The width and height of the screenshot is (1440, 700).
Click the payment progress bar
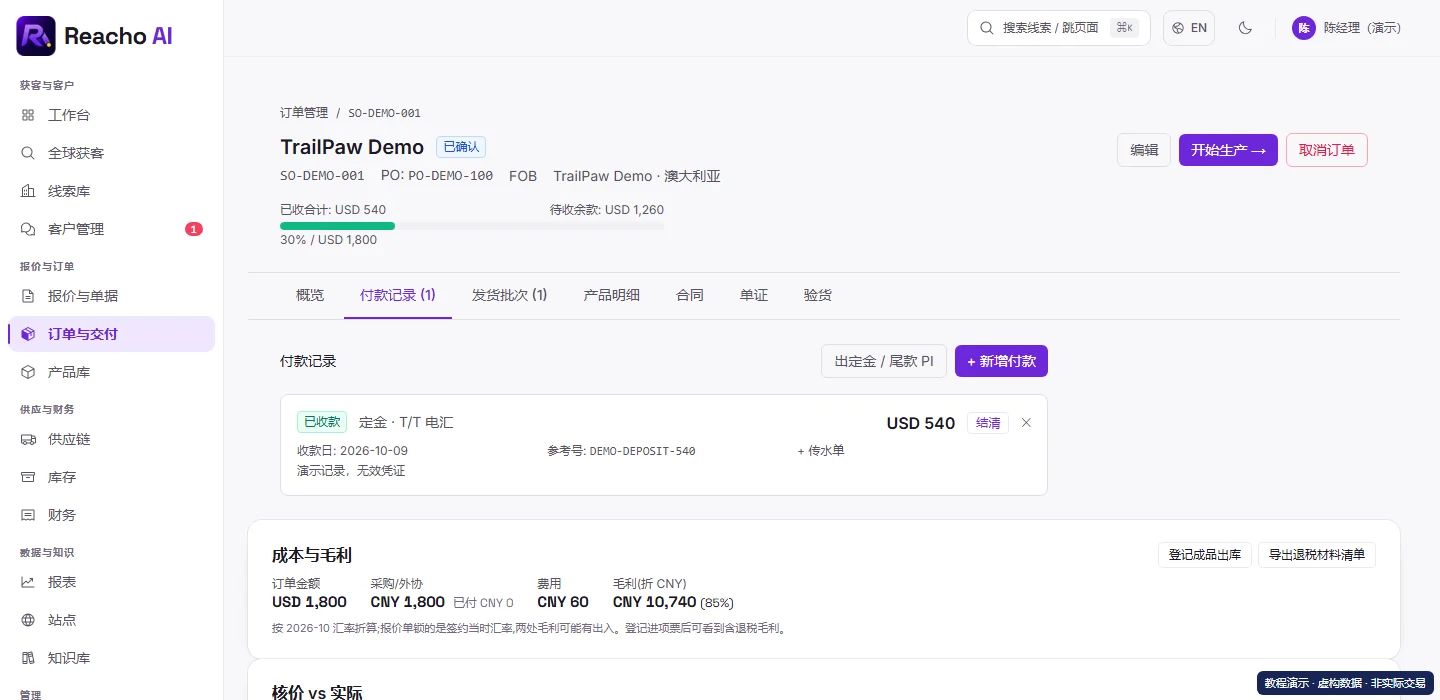point(472,226)
